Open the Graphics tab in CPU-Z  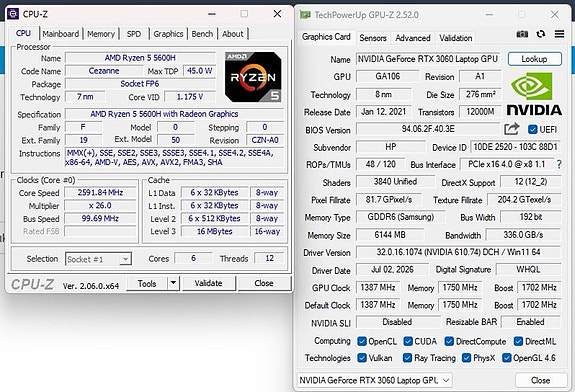[x=168, y=34]
